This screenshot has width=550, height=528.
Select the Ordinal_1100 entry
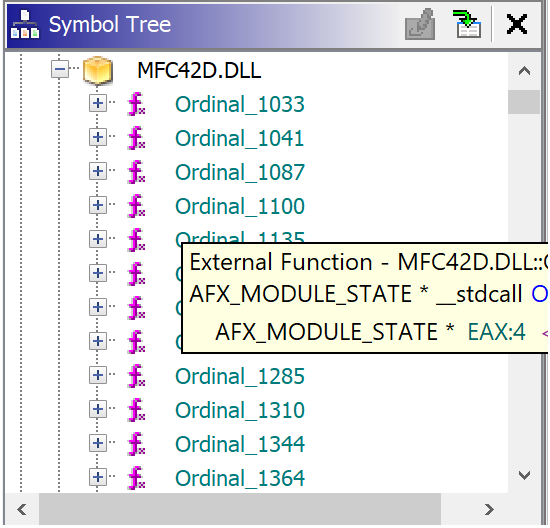coord(240,206)
